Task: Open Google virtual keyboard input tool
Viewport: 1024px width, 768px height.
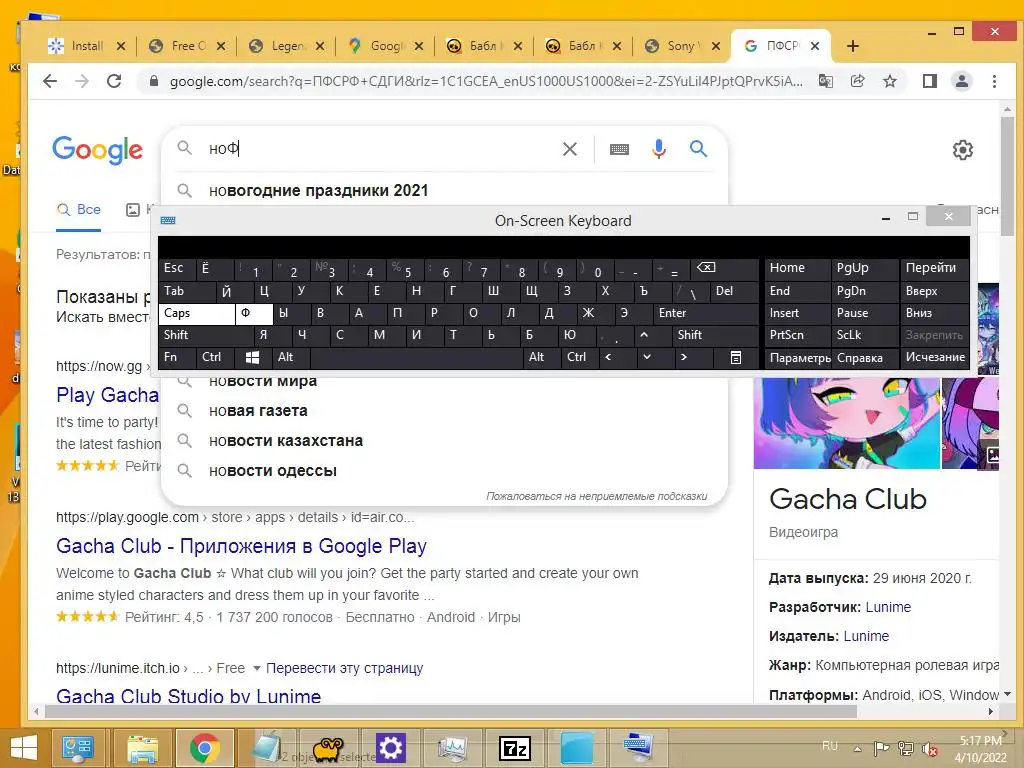Action: tap(619, 150)
